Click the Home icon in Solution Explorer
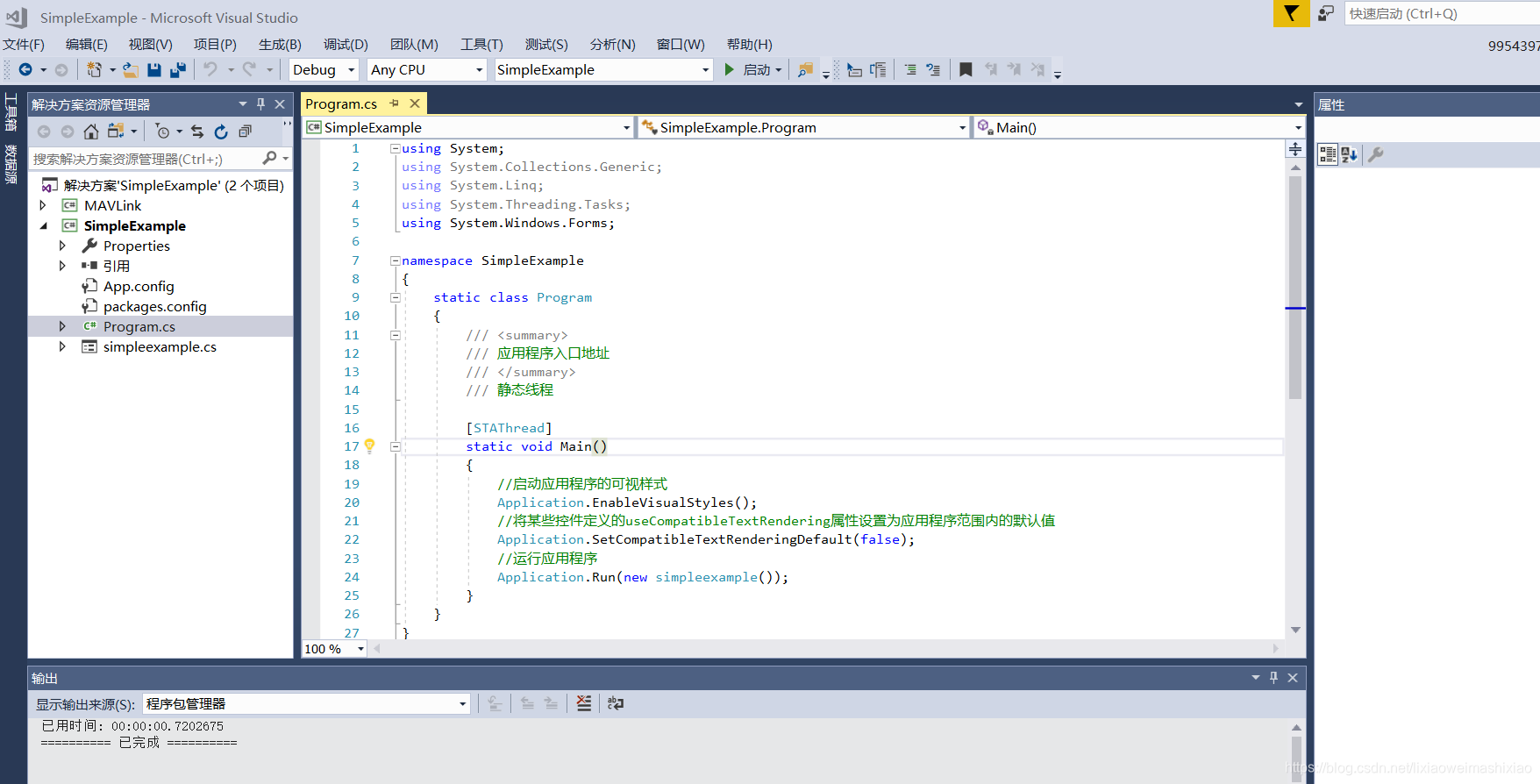This screenshot has height=784, width=1540. coord(91,132)
